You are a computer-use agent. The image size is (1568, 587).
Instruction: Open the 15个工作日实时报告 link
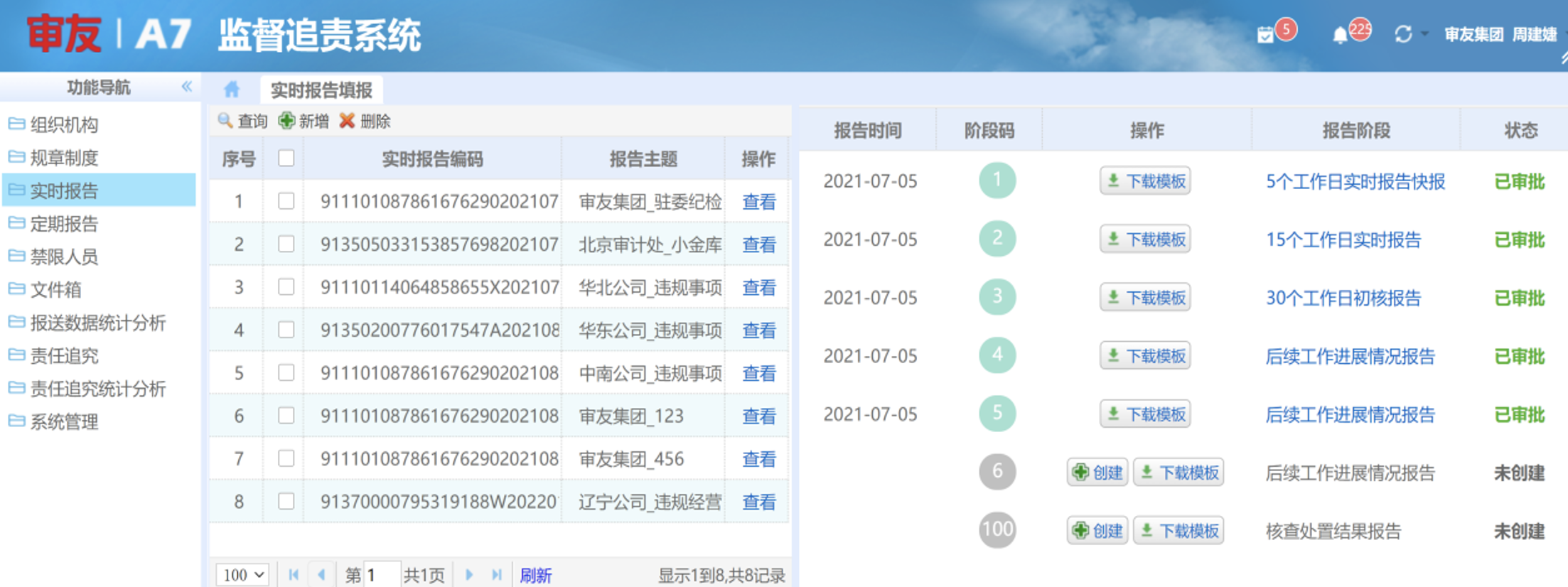[1343, 240]
